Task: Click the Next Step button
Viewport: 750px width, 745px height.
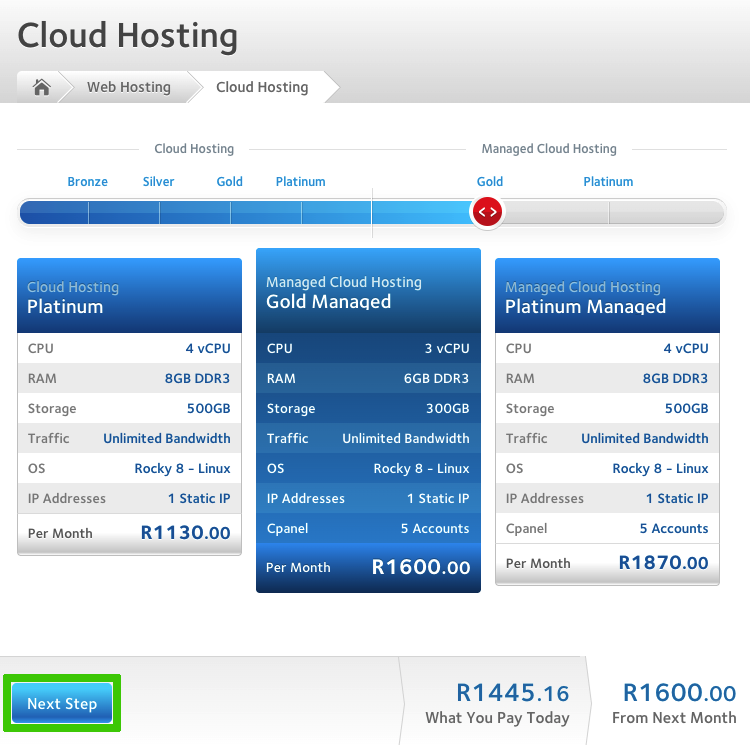Action: (62, 703)
